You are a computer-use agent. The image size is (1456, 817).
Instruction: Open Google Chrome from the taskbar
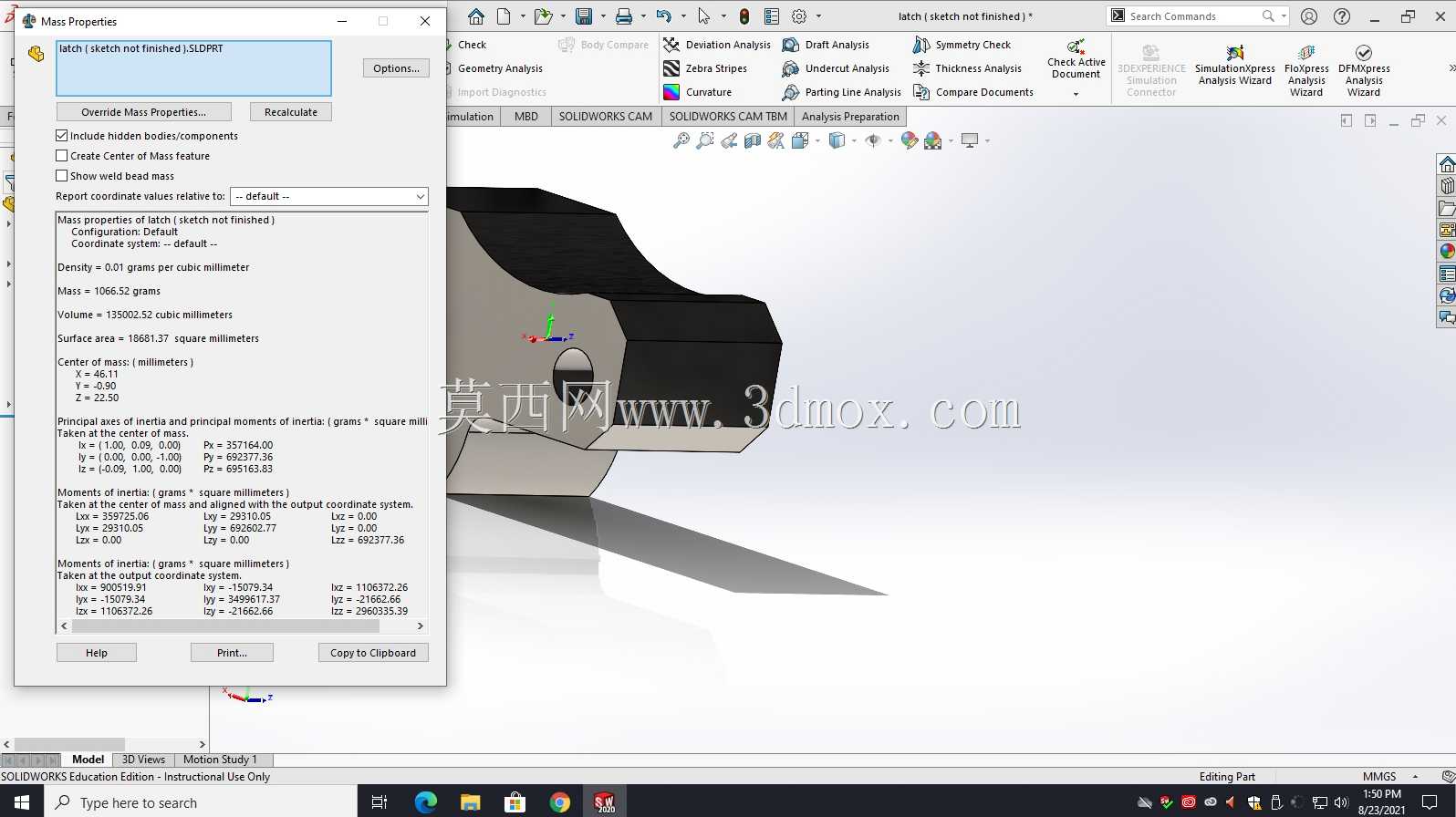560,802
